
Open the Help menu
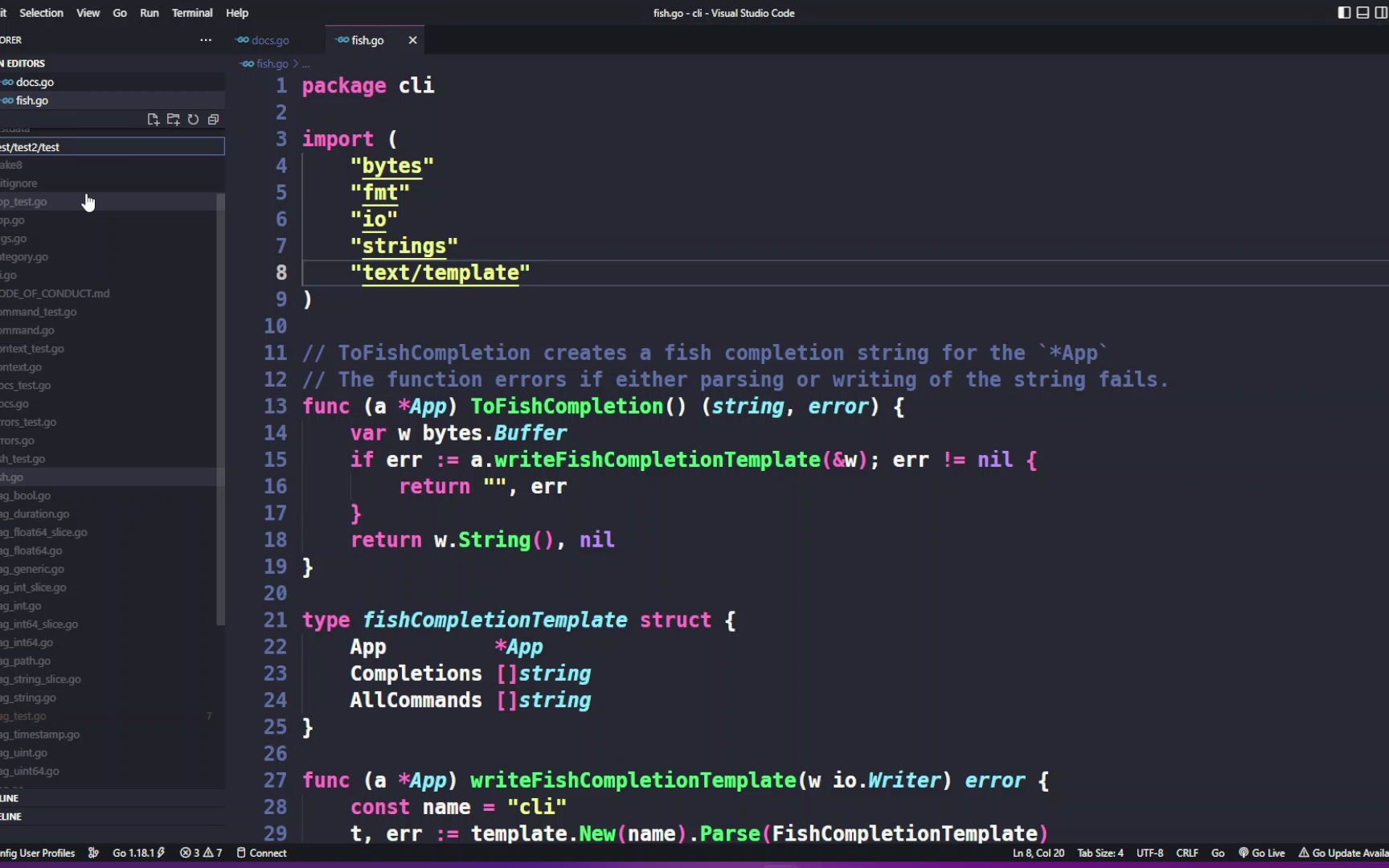[x=237, y=13]
